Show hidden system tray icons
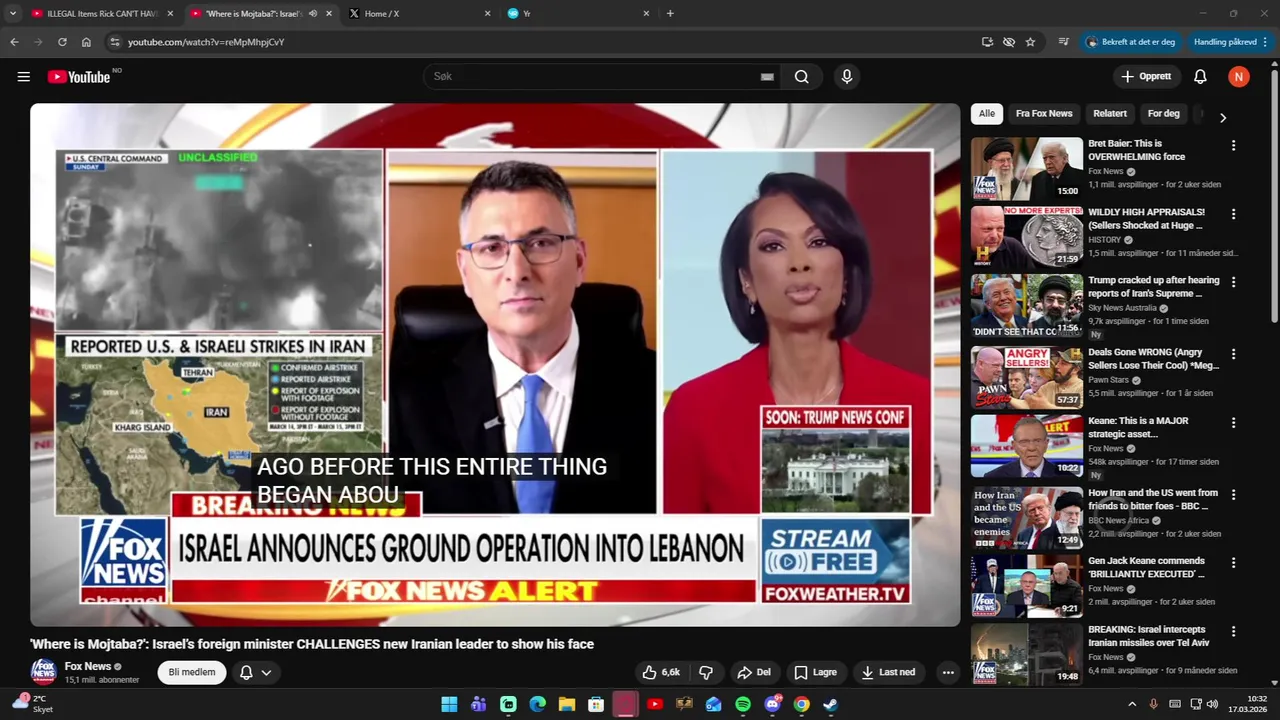This screenshot has height=720, width=1280. [x=1132, y=704]
